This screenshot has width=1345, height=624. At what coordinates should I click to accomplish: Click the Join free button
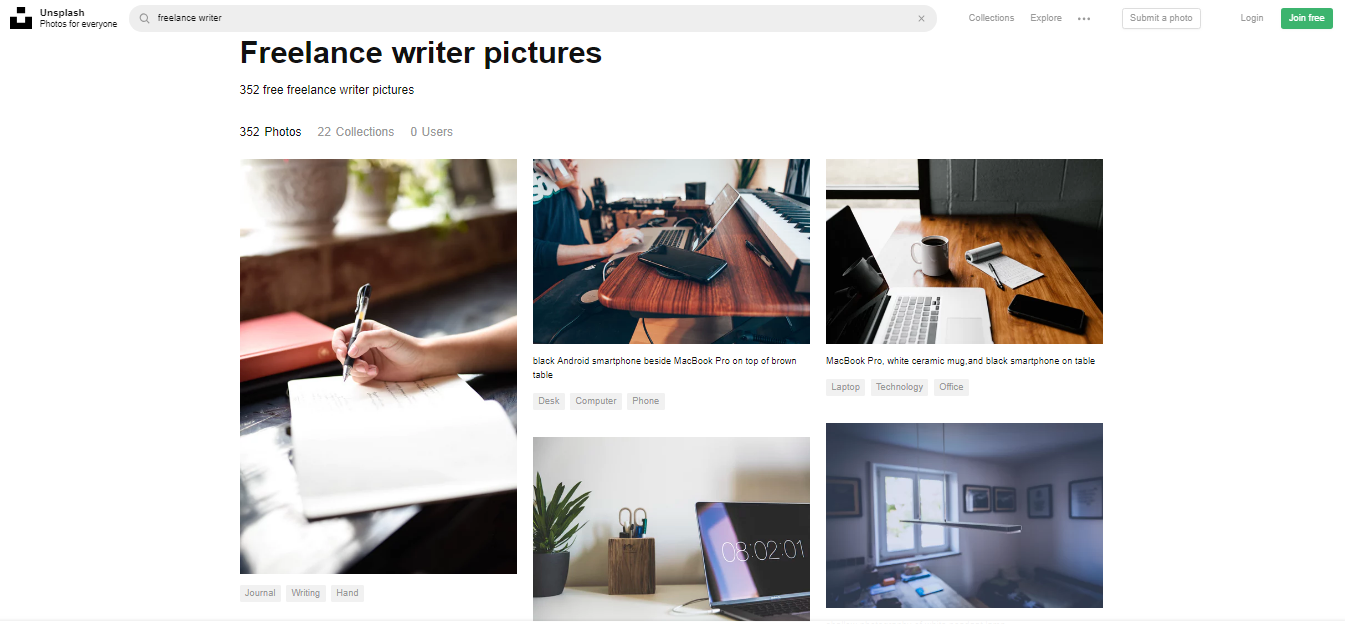coord(1306,18)
